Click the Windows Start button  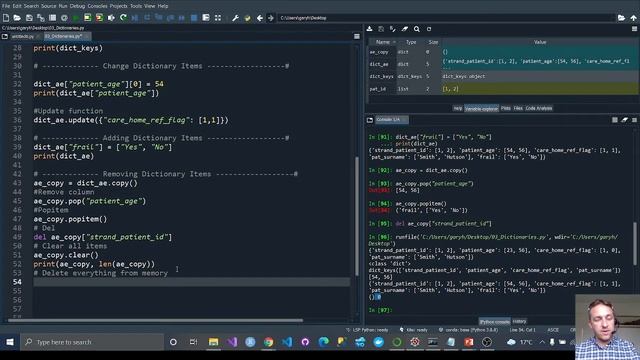[x=10, y=342]
